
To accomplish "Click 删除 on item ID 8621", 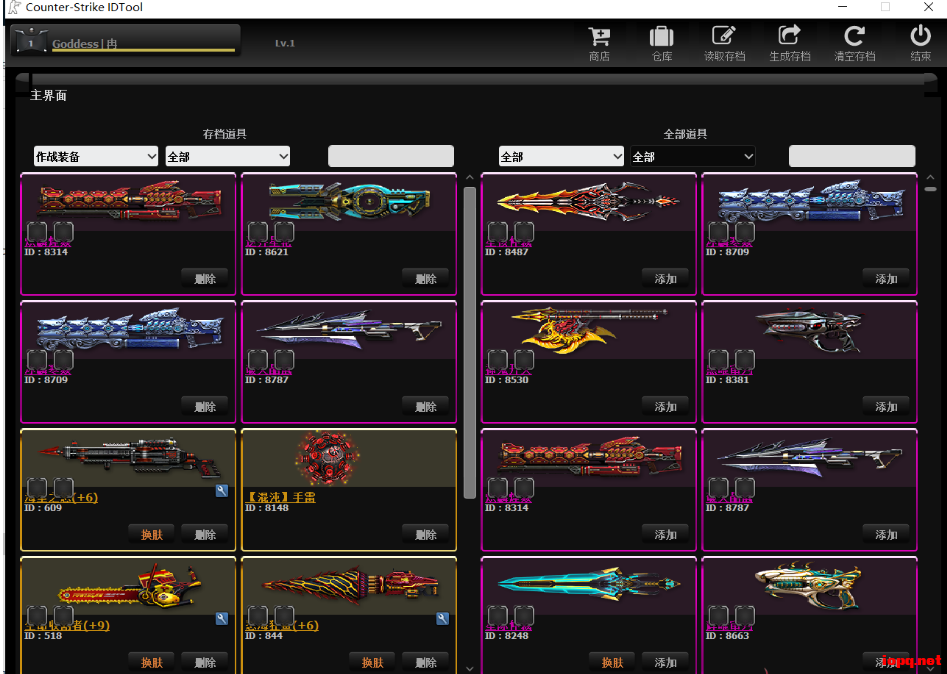I will click(425, 278).
